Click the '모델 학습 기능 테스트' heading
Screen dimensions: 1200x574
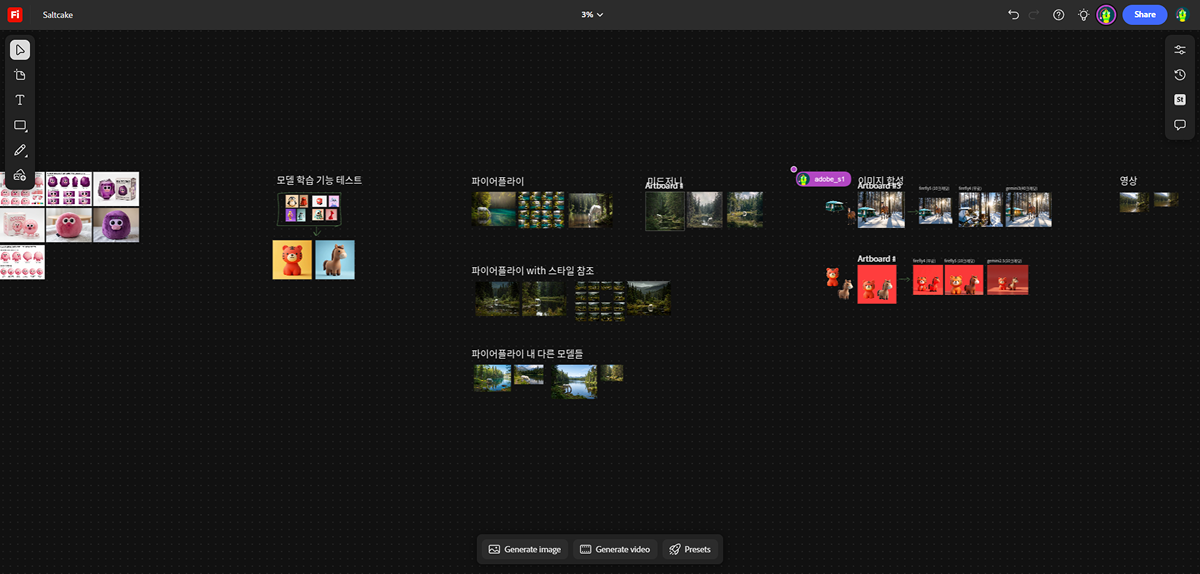[319, 180]
